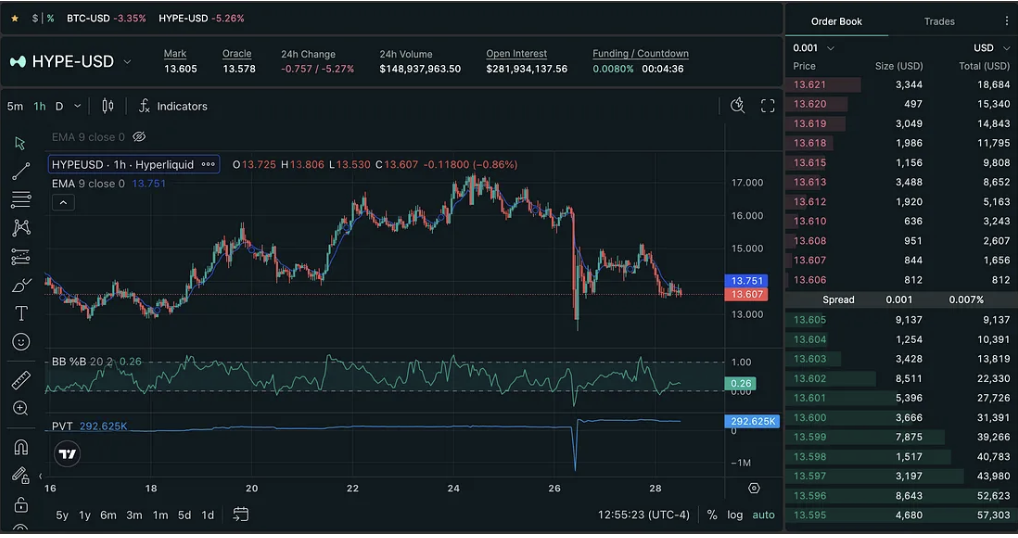Select the 1h timeframe

pos(40,106)
